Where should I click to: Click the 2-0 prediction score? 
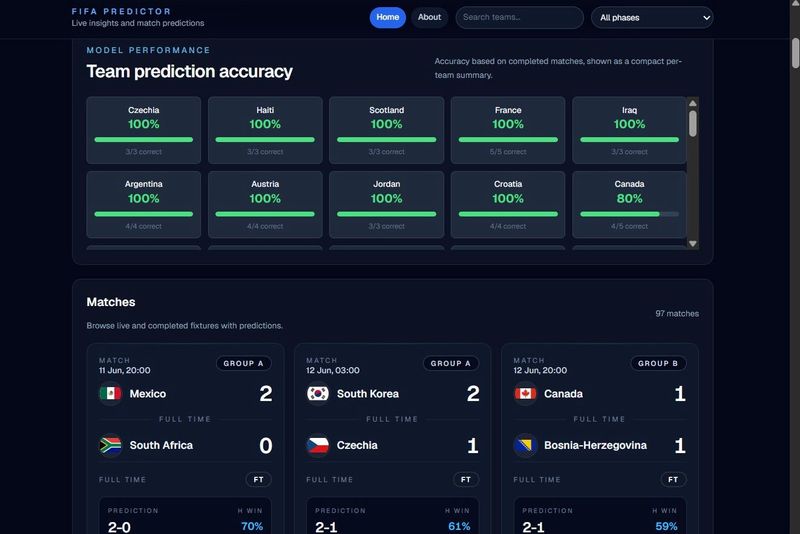(119, 527)
